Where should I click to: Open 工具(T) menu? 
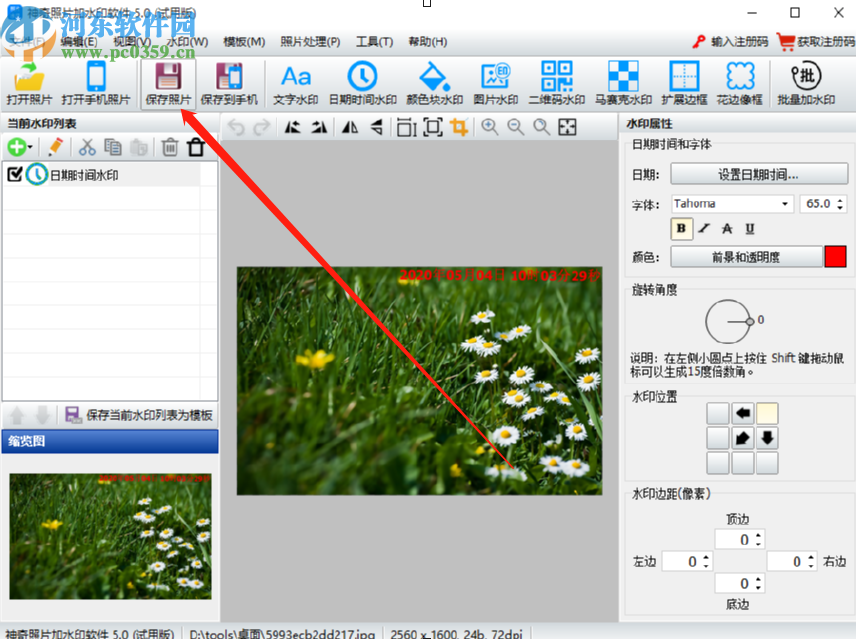374,42
